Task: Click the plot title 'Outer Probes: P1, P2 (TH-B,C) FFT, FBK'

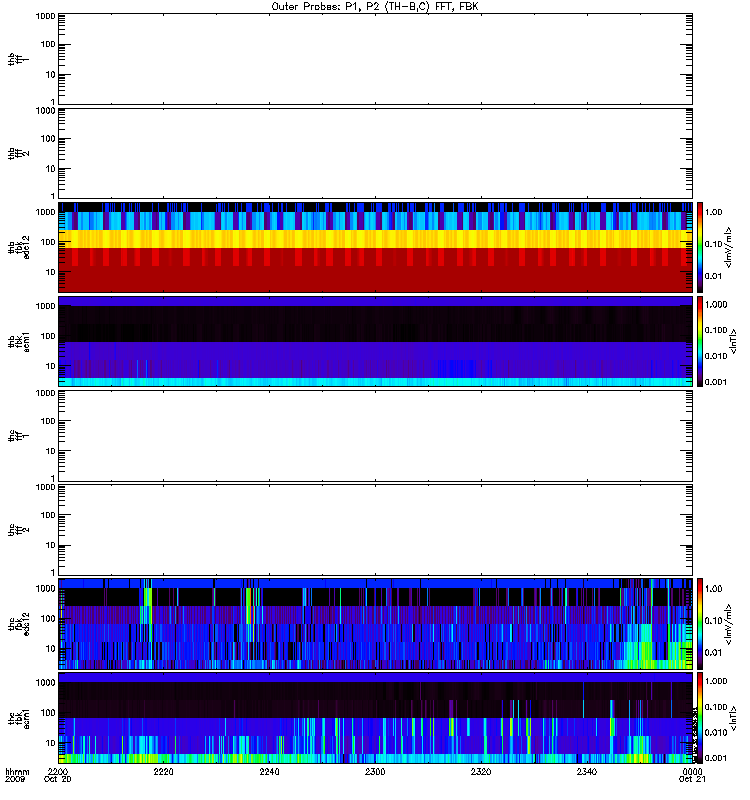Action: [x=374, y=7]
